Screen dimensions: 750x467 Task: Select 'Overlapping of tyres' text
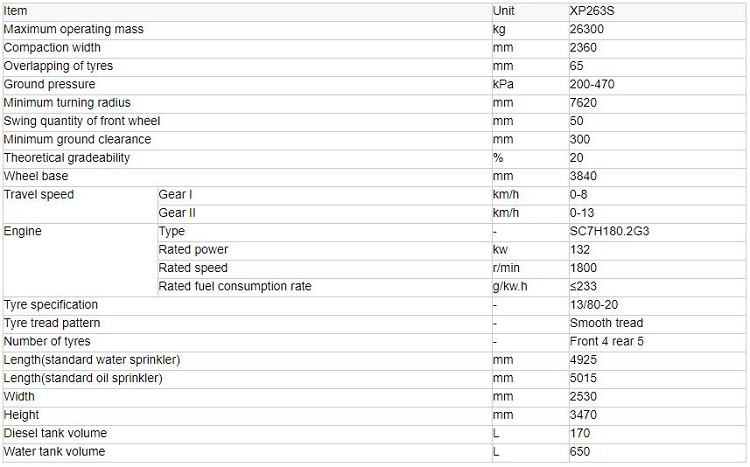pos(58,66)
